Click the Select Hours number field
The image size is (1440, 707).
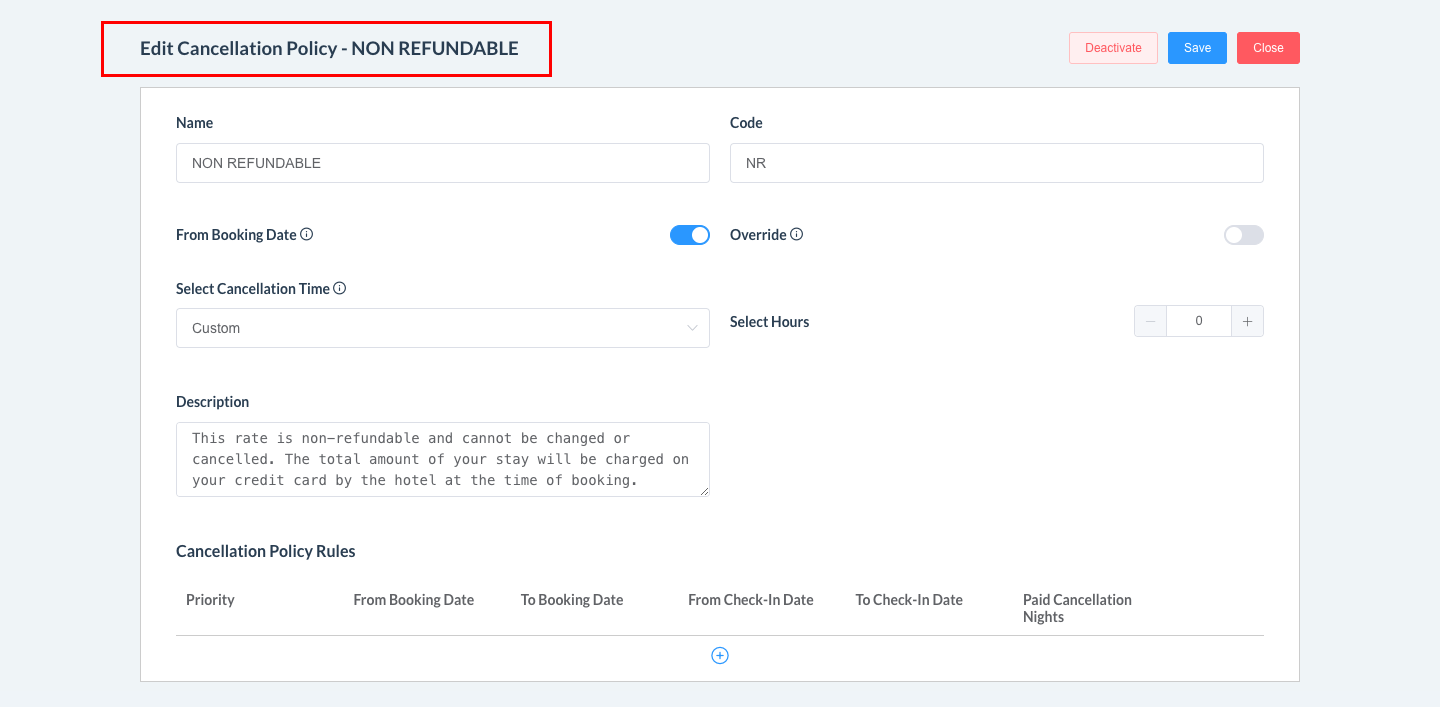(1198, 322)
